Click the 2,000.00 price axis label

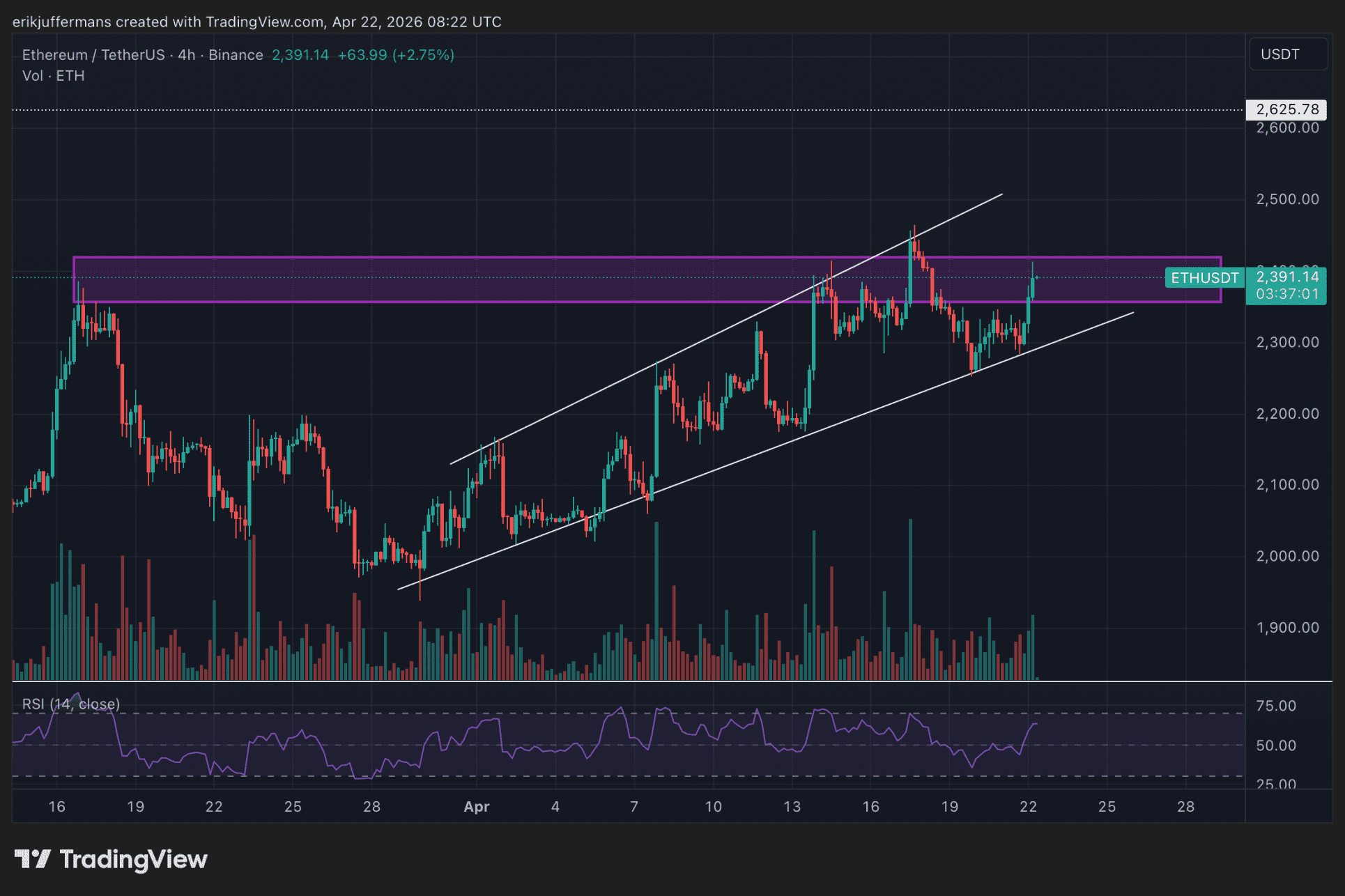(x=1287, y=556)
